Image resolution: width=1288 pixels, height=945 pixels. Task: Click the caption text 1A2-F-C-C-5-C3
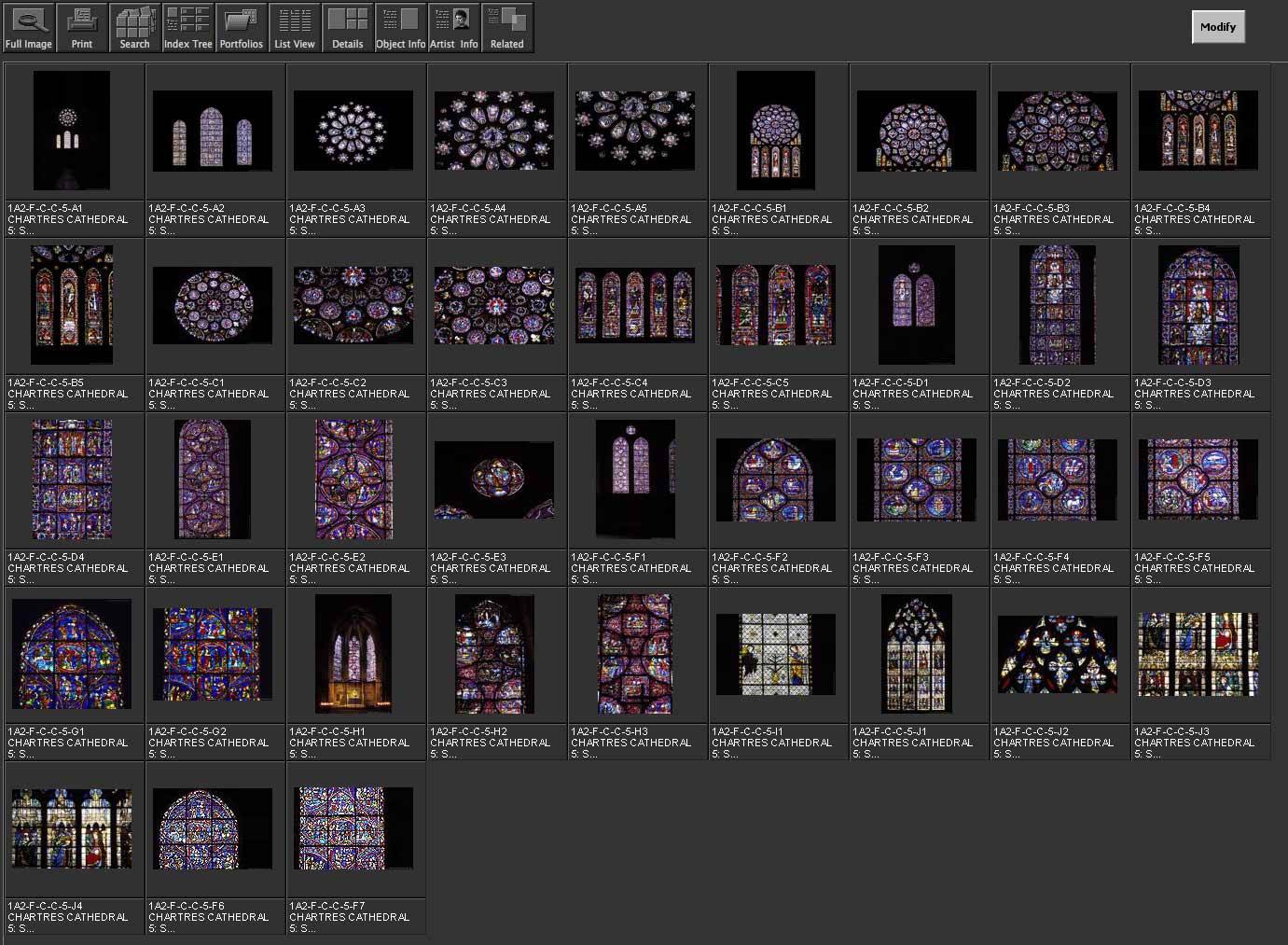coord(469,382)
